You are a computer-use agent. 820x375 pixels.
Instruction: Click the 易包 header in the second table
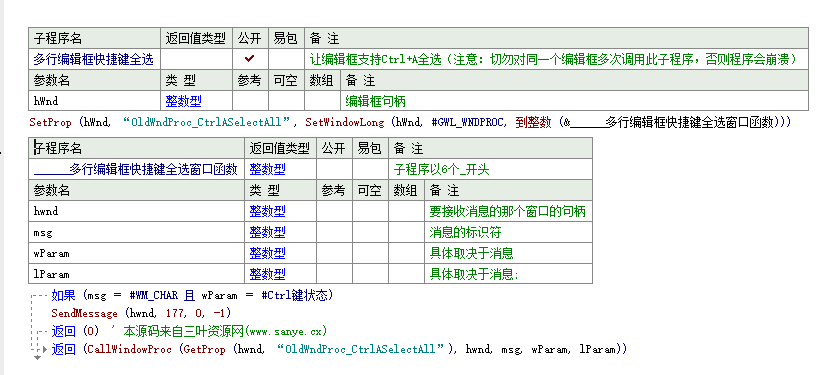370,148
